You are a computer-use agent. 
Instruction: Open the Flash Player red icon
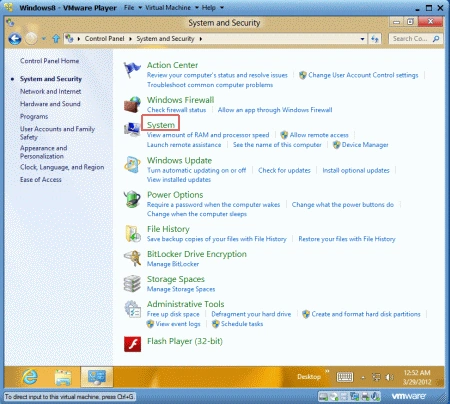click(132, 344)
